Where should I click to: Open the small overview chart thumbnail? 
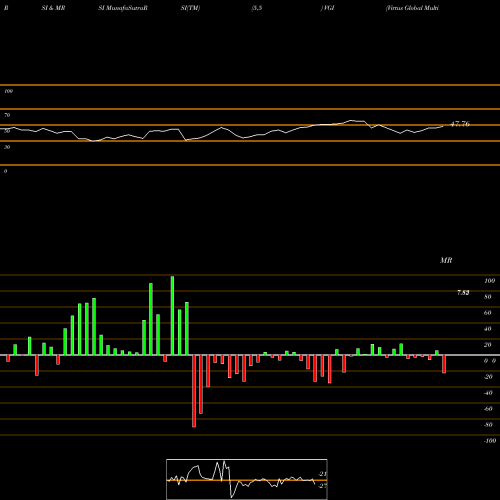click(x=247, y=479)
